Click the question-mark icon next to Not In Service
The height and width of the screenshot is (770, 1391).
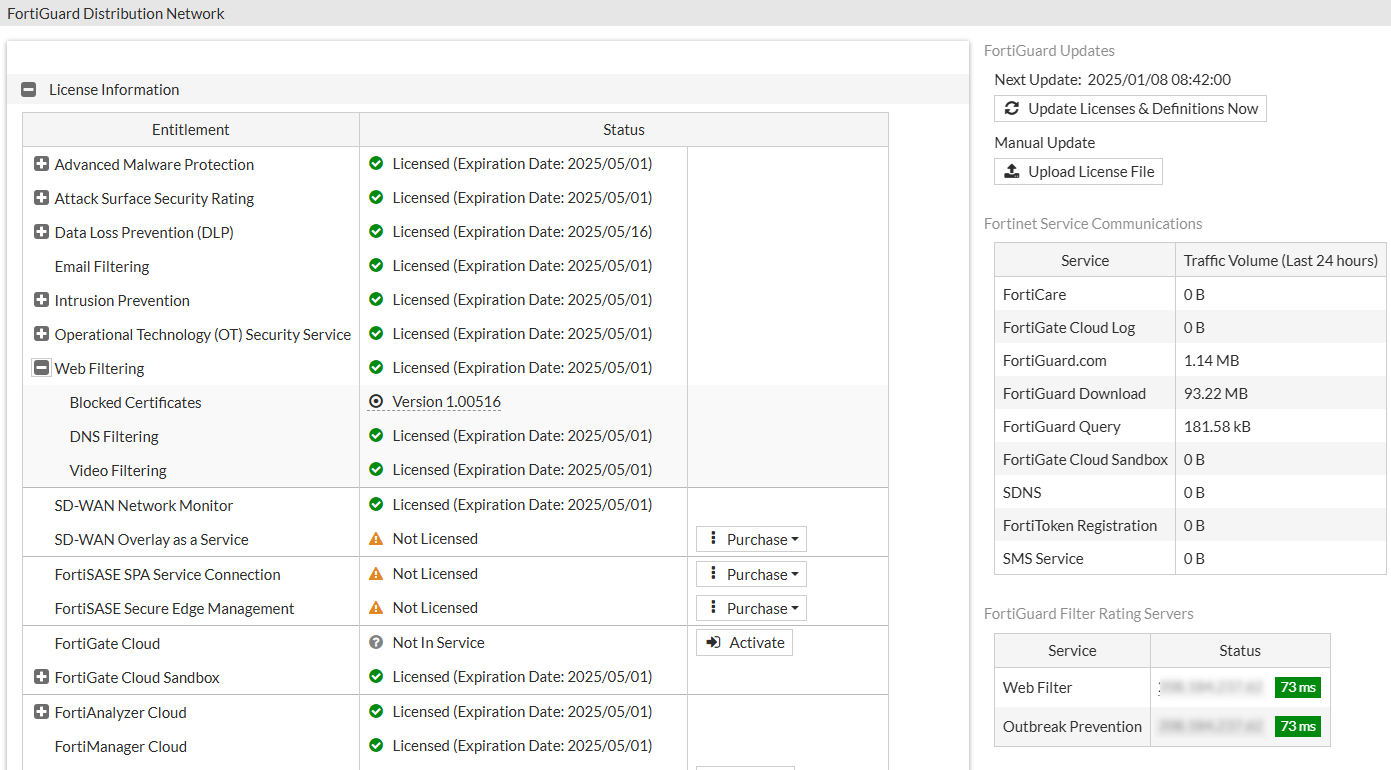tap(375, 642)
